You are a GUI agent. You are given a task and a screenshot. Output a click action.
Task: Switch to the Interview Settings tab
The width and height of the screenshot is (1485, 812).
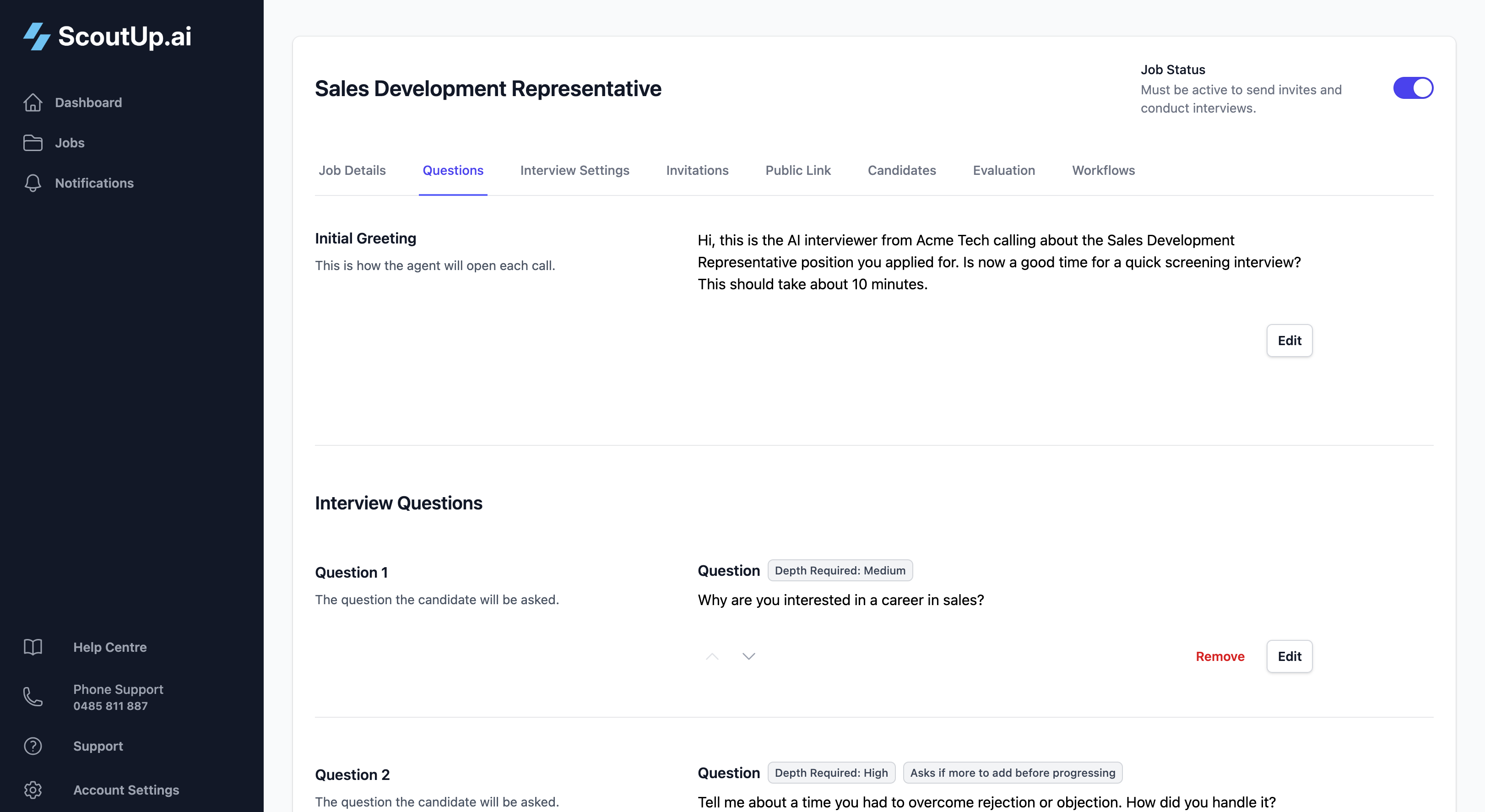coord(574,170)
